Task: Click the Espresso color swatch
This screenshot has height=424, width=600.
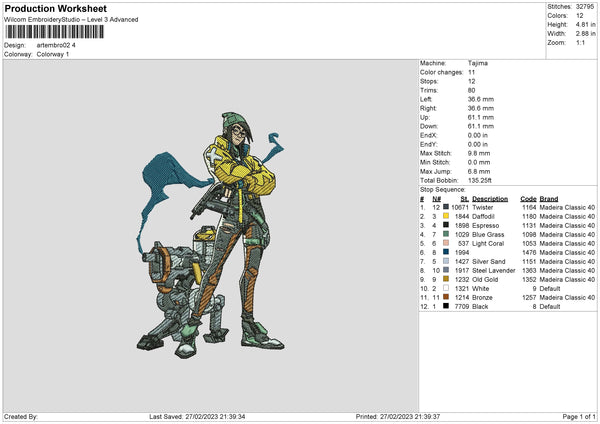Action: click(446, 225)
